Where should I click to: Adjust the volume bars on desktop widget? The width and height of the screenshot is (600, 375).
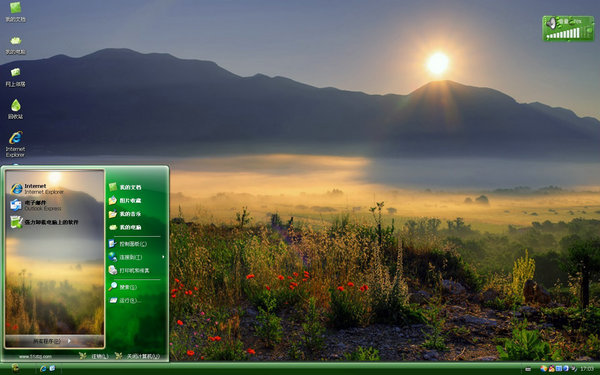pyautogui.click(x=563, y=34)
